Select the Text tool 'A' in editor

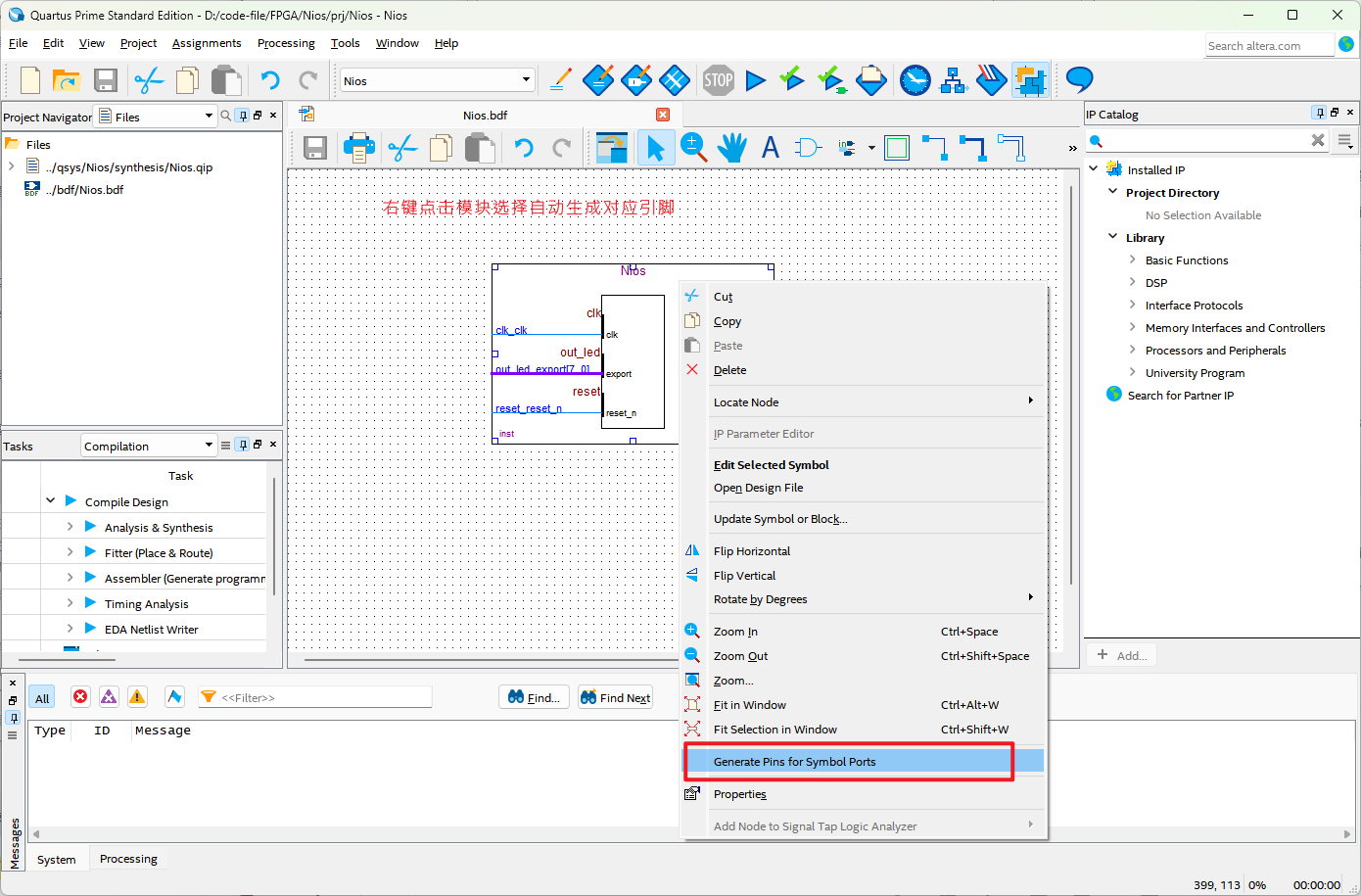point(771,148)
